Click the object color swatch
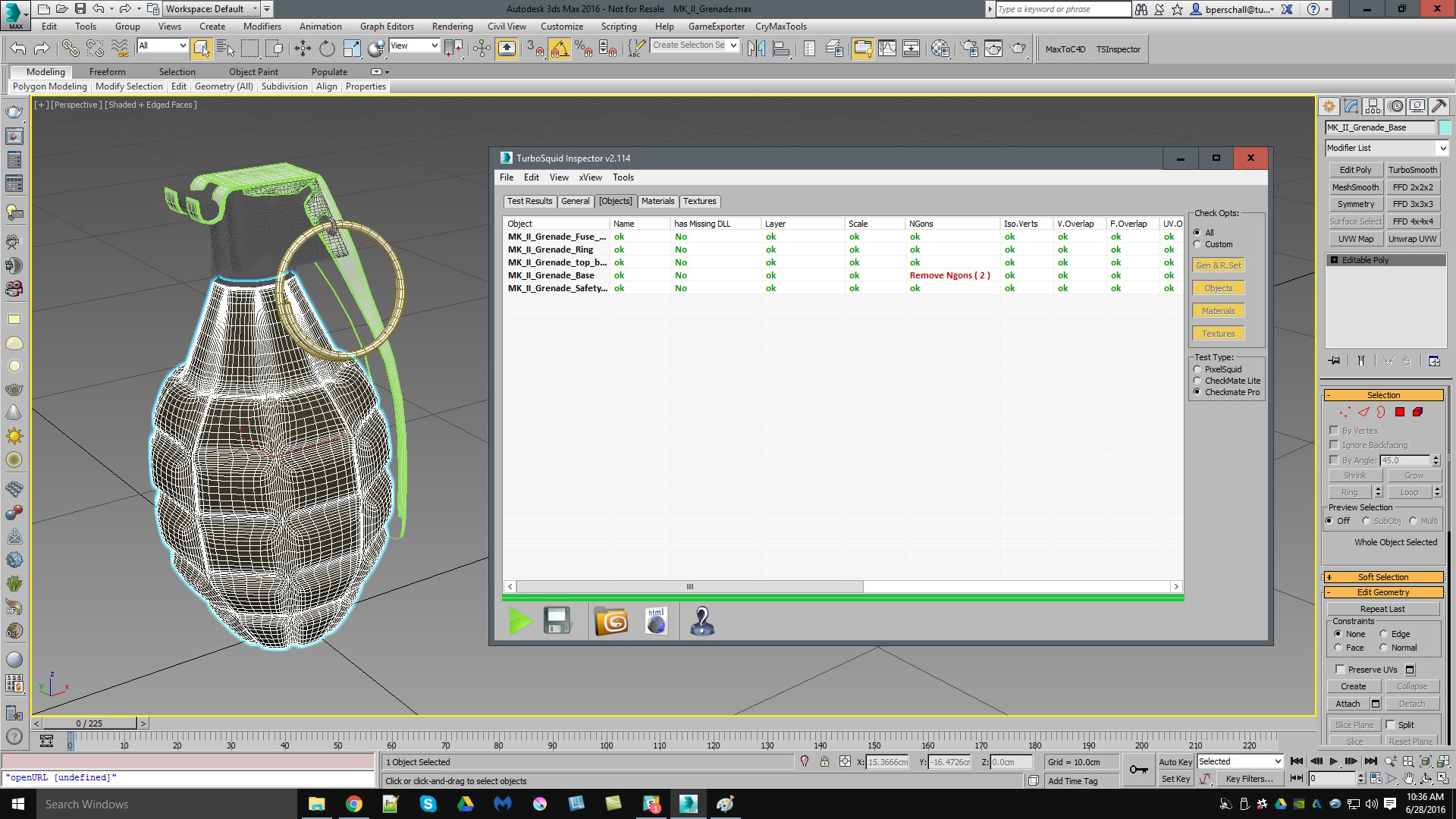The image size is (1456, 819). tap(1445, 127)
